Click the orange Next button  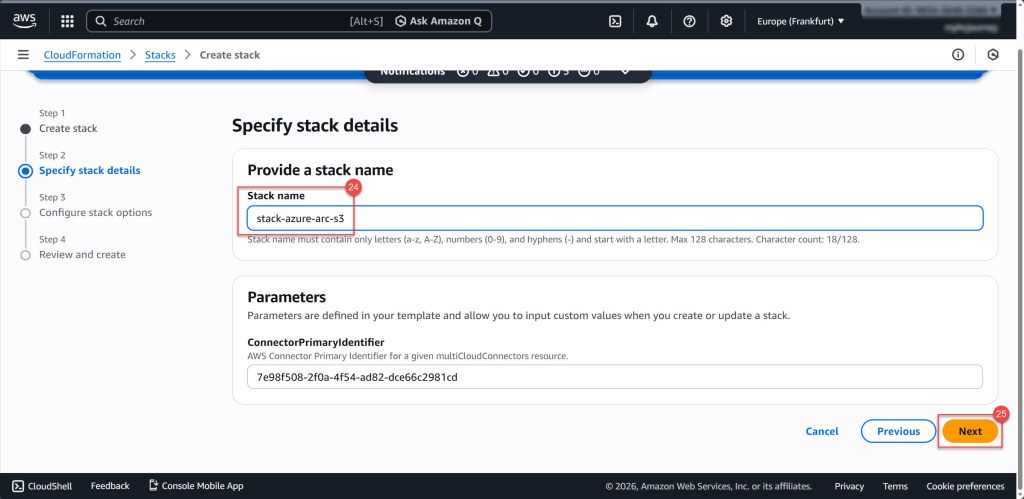[970, 431]
